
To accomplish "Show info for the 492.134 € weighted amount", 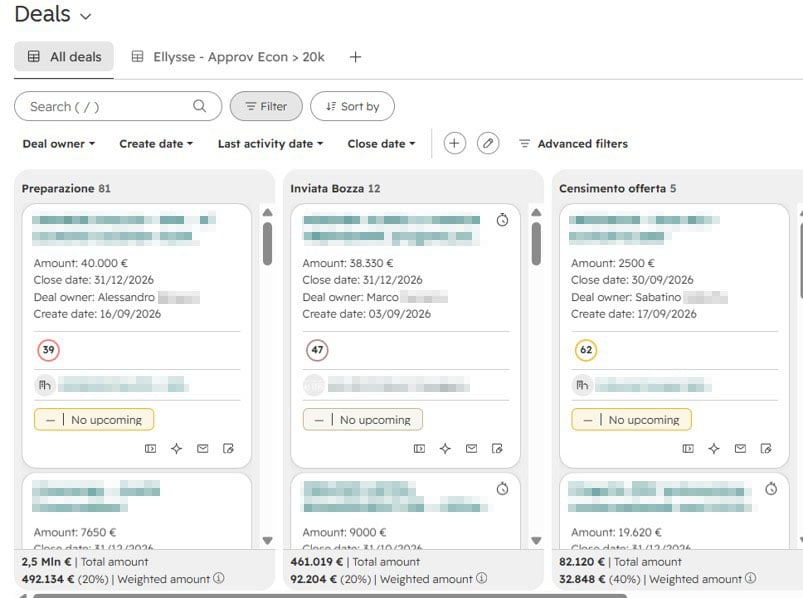I will coord(219,578).
